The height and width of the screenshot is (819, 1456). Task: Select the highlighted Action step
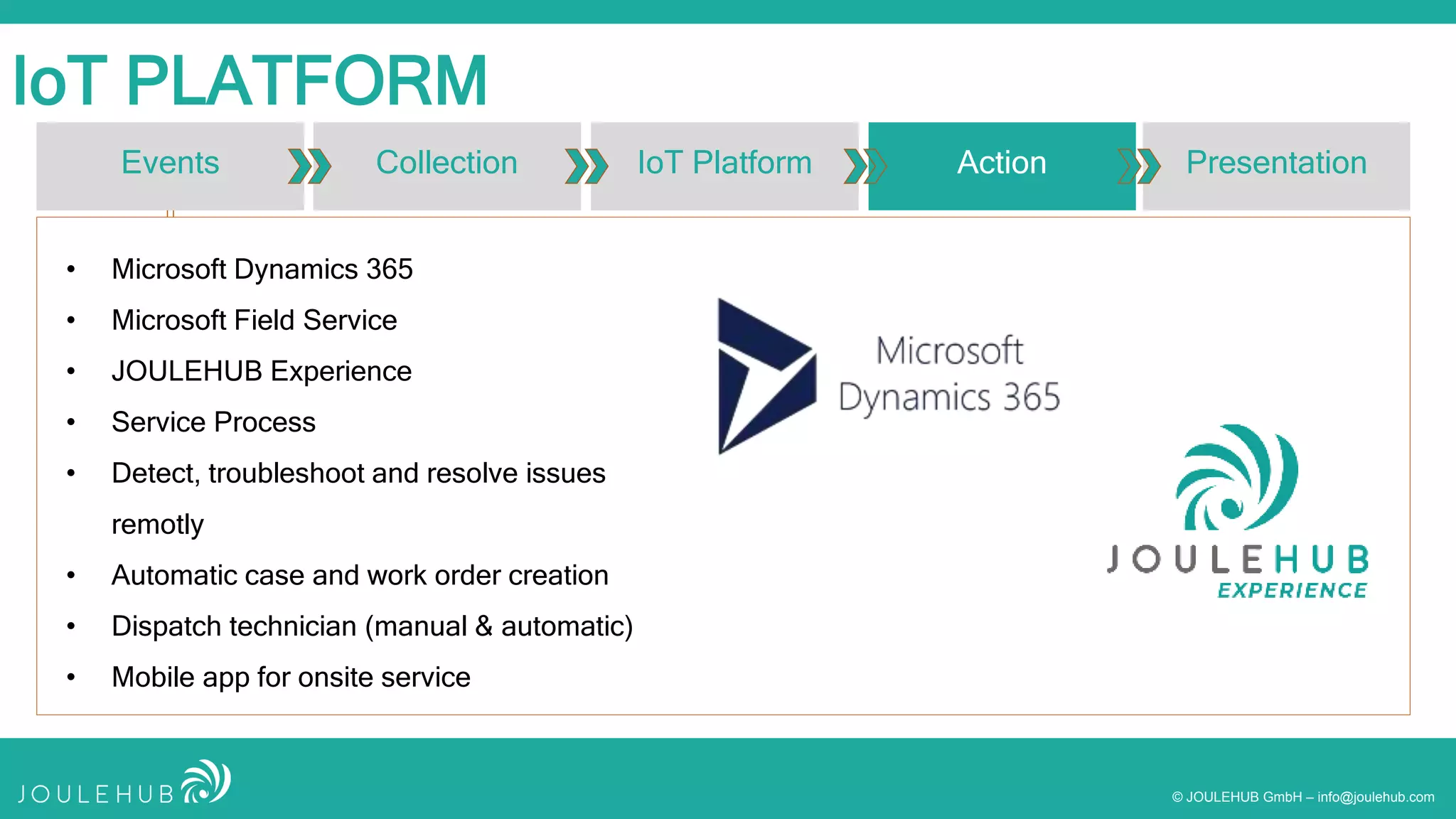click(1001, 163)
